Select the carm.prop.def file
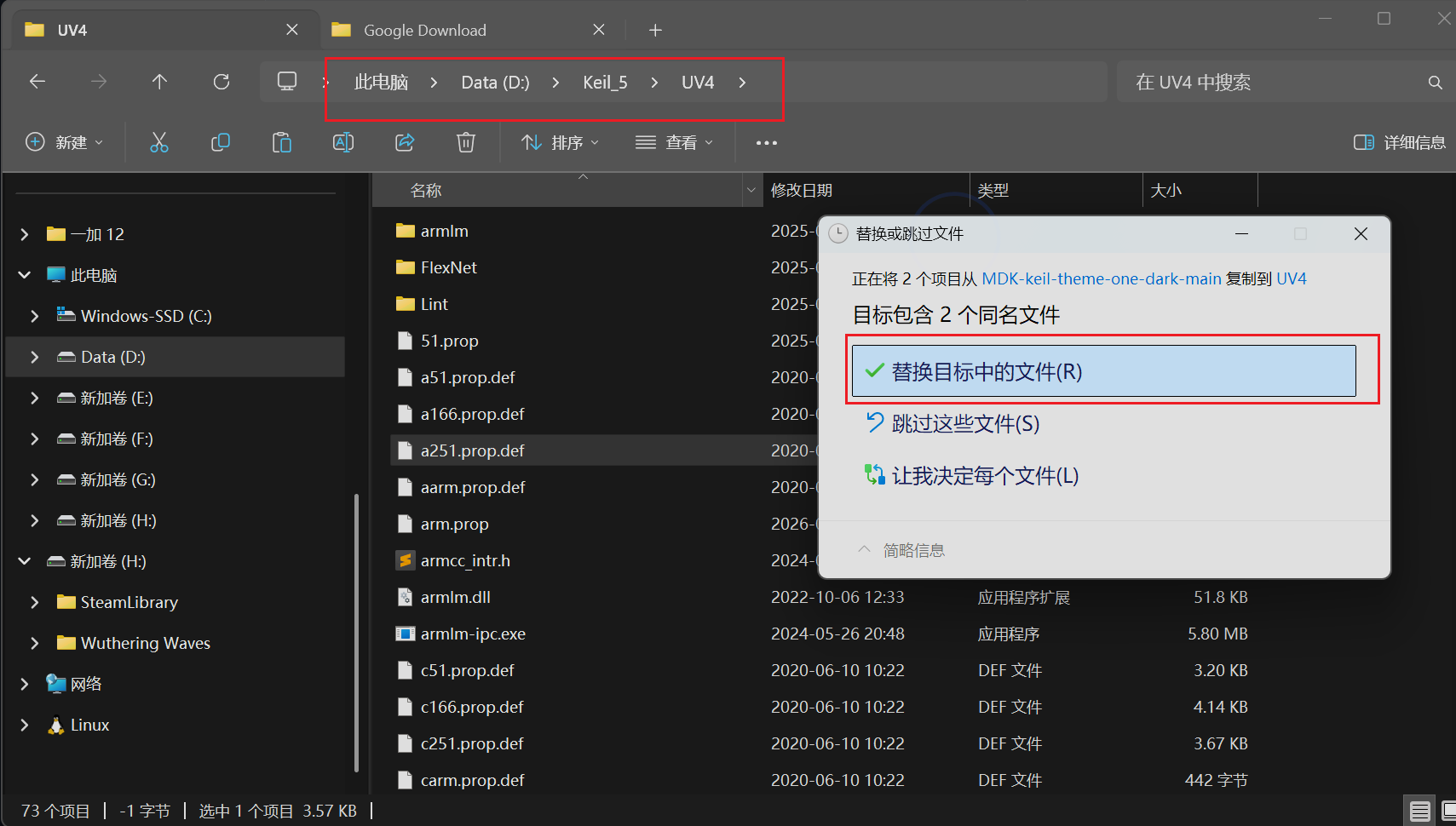The width and height of the screenshot is (1456, 826). pos(472,780)
